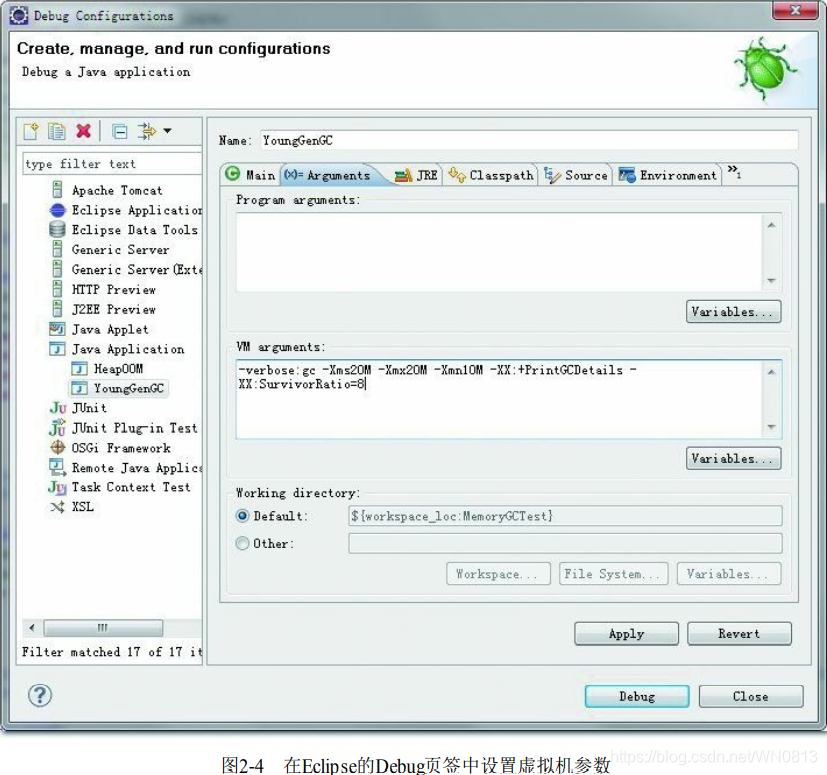
Task: Click OSGi Framework icon
Action: (57, 448)
